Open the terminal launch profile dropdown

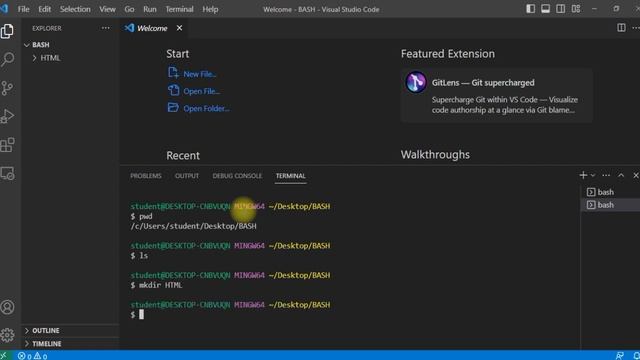coord(593,175)
